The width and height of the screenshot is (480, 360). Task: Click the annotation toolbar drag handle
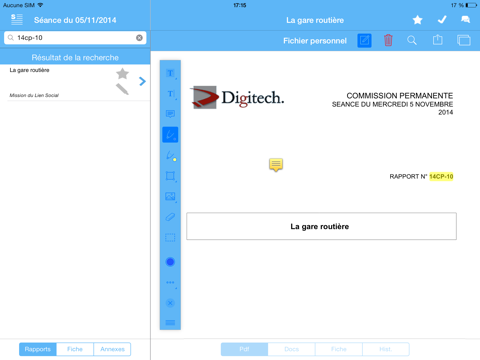[x=170, y=322]
